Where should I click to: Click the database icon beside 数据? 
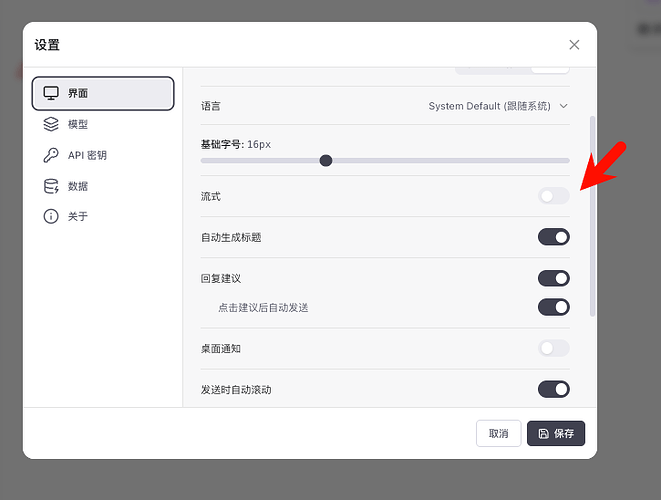(x=51, y=186)
